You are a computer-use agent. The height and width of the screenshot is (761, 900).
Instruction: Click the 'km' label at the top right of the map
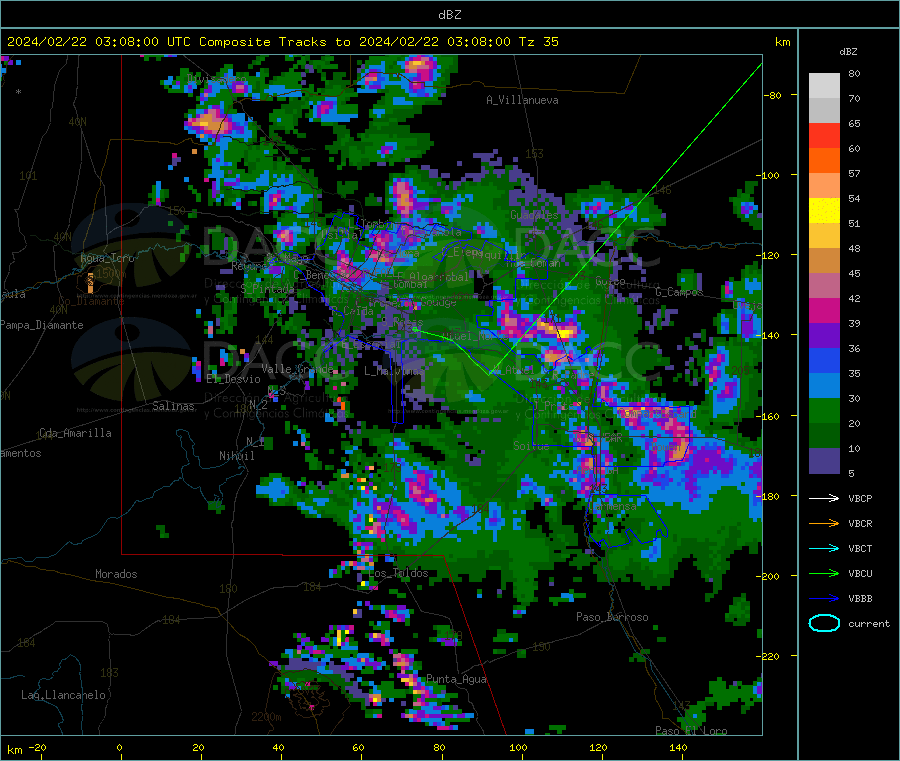pyautogui.click(x=782, y=42)
